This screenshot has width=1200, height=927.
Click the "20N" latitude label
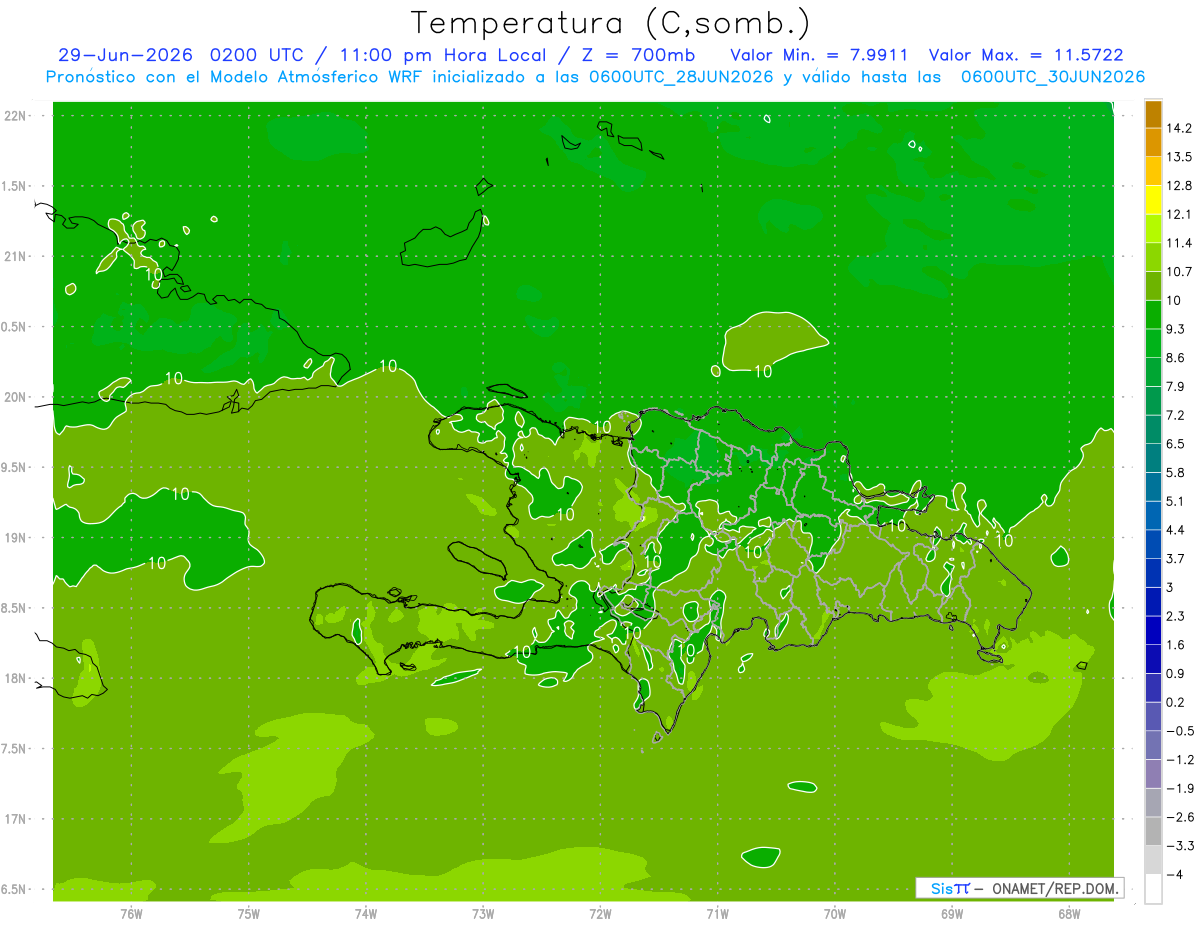pyautogui.click(x=15, y=397)
